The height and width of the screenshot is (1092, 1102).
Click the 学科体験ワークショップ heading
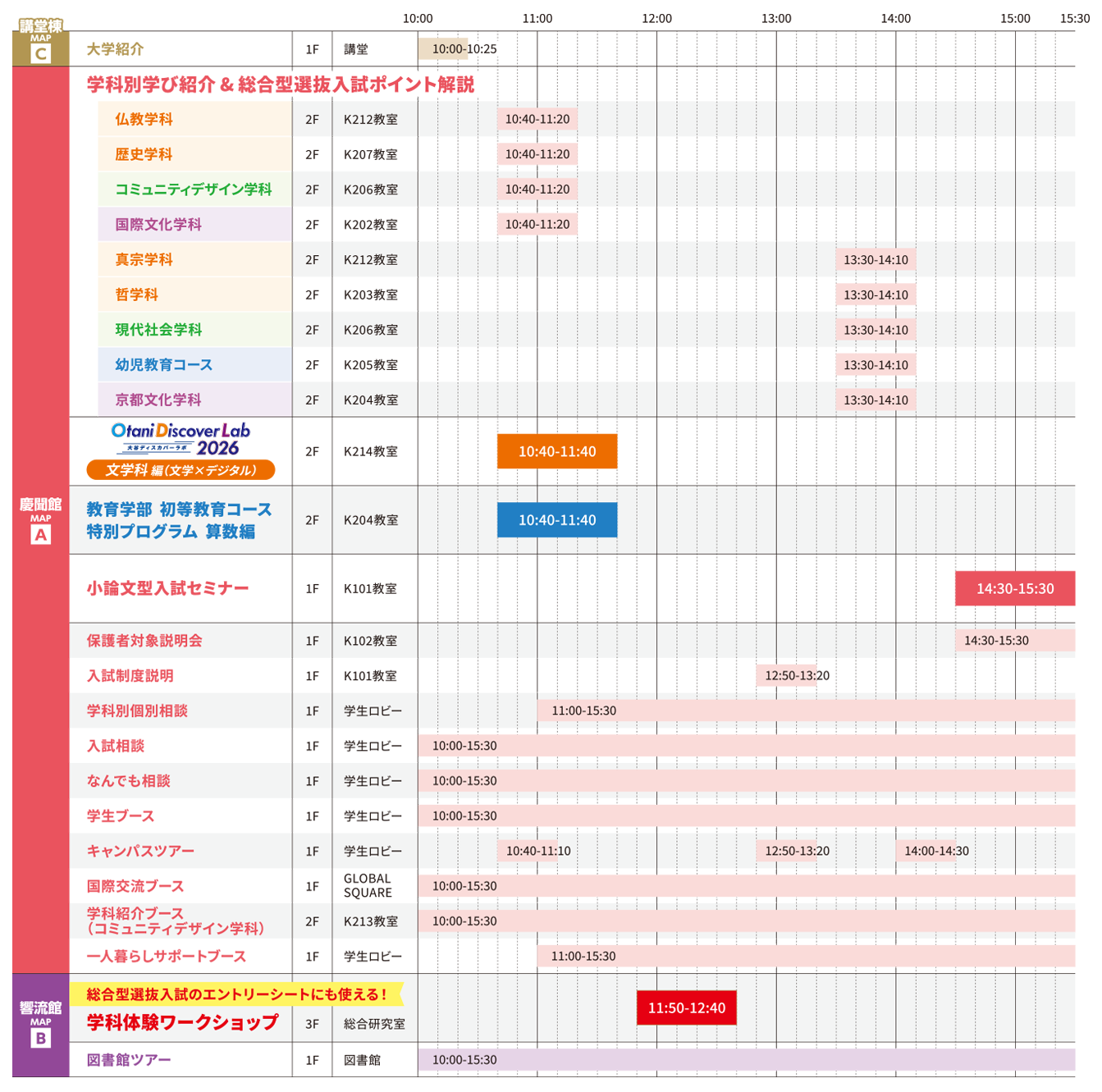pos(183,1022)
